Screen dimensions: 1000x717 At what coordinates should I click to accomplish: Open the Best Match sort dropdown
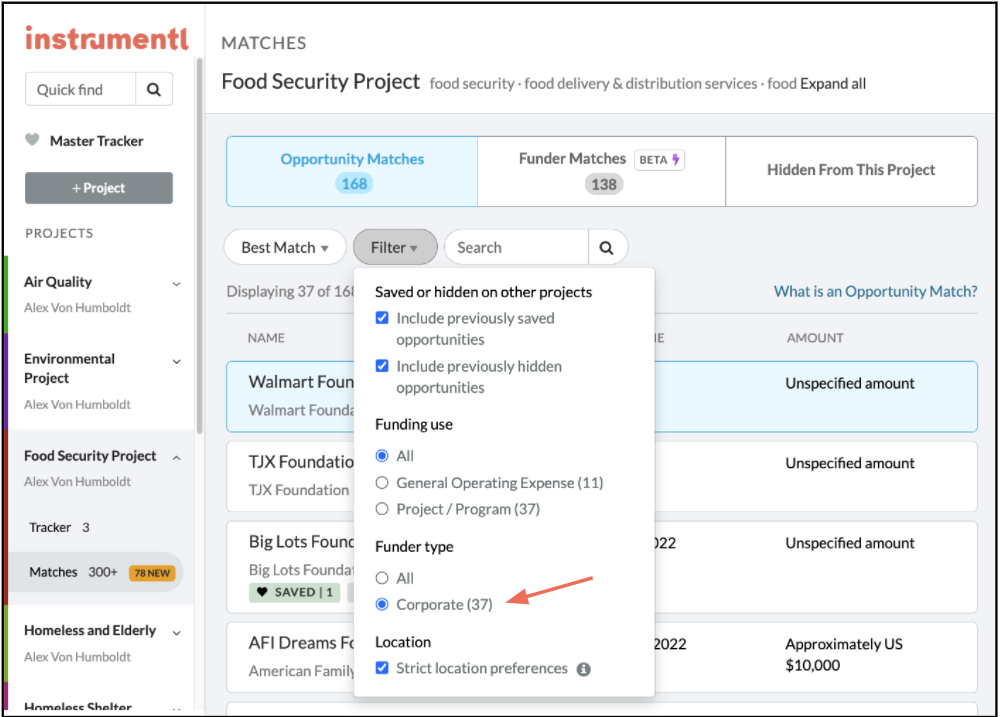[x=285, y=247]
